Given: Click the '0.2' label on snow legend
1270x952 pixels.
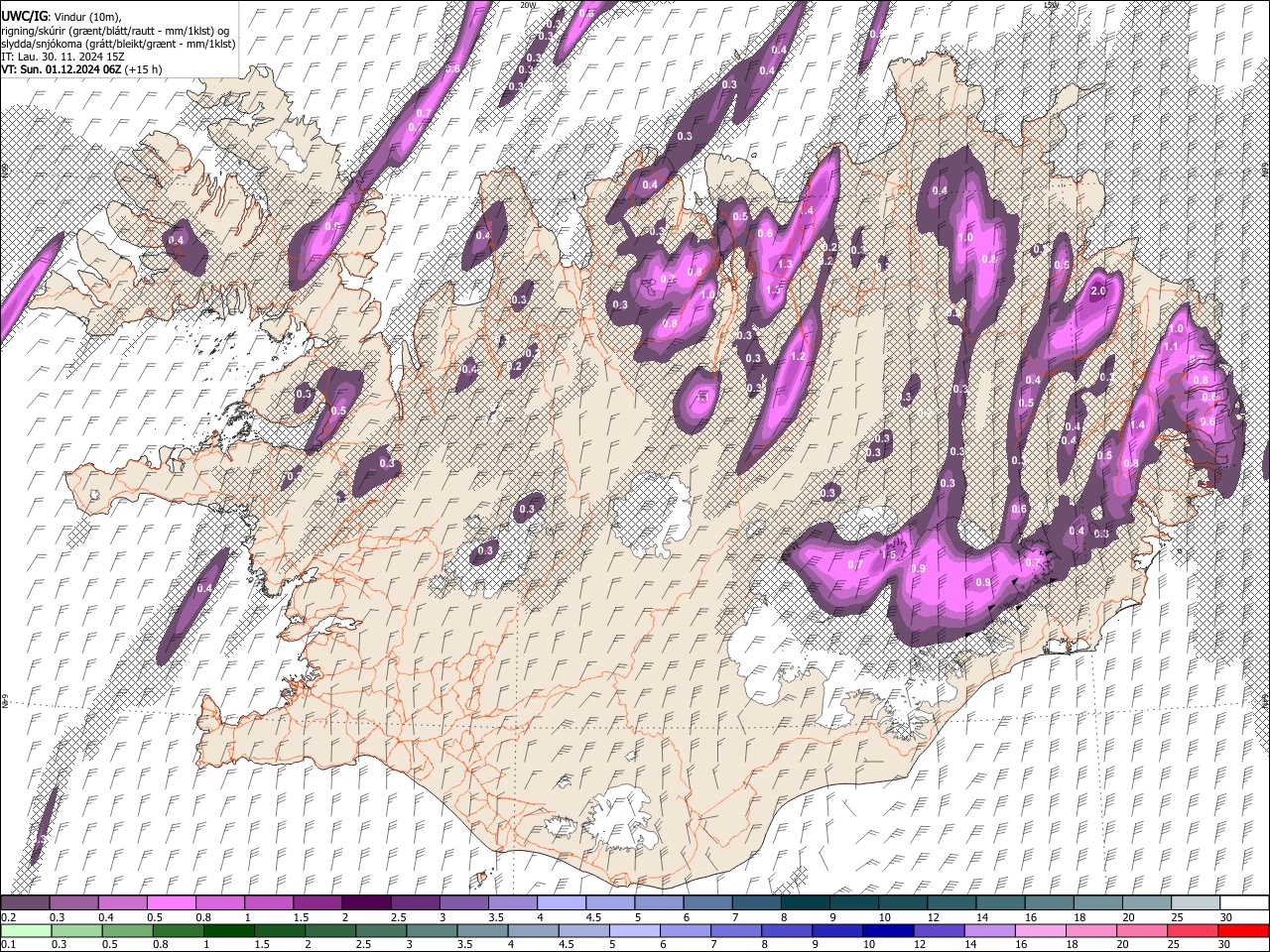Looking at the screenshot, I should pyautogui.click(x=8, y=917).
